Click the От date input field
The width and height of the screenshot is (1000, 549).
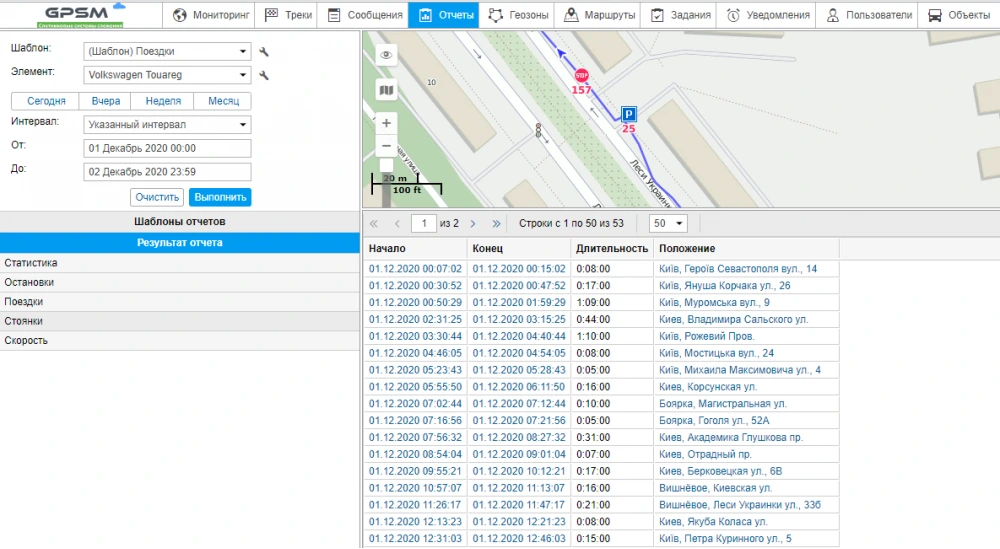tap(166, 148)
